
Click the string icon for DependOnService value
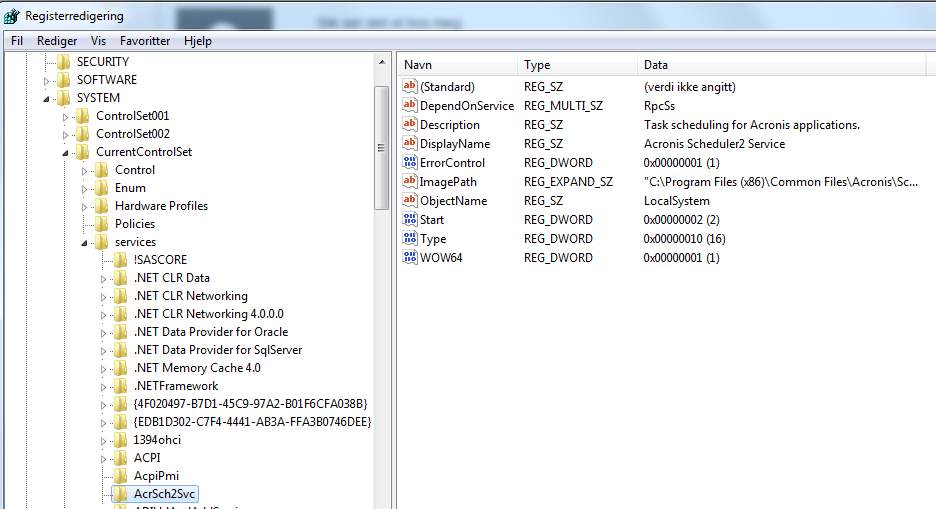pos(410,105)
